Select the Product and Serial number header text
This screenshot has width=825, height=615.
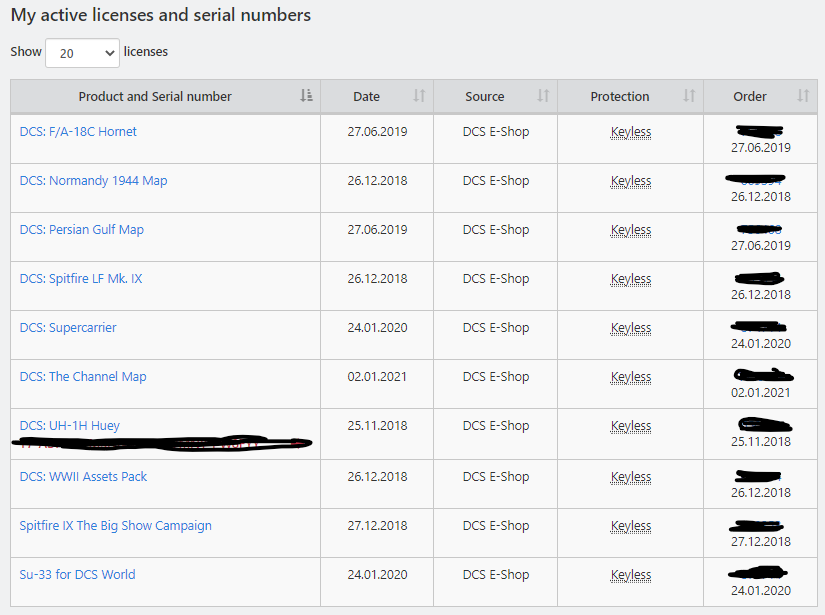(155, 96)
